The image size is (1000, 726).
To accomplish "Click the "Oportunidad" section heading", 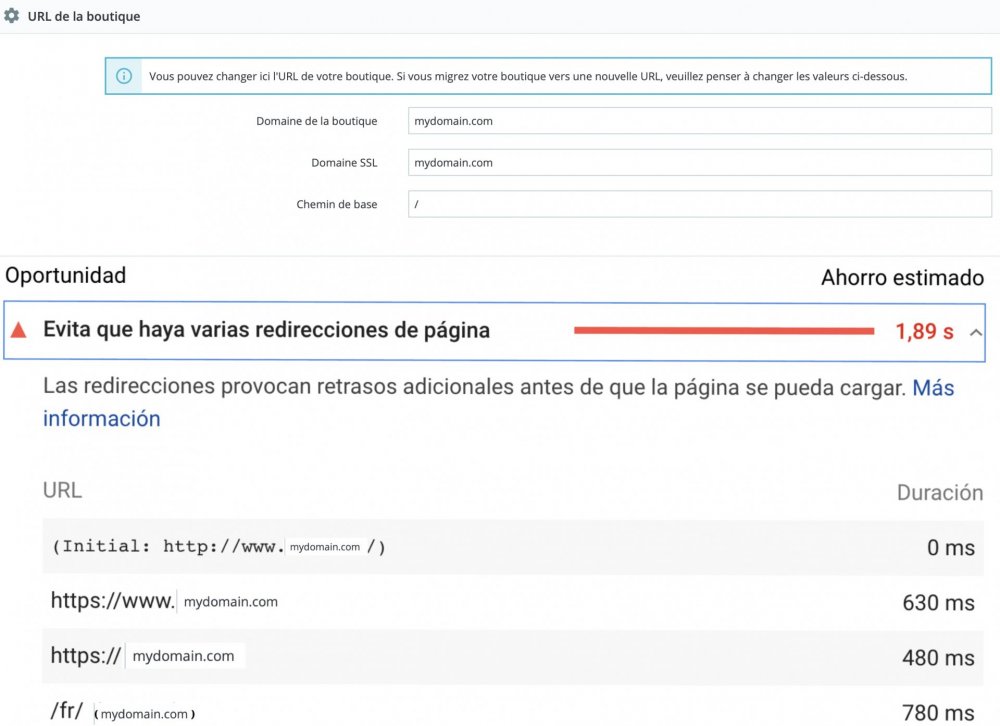I will tap(65, 275).
